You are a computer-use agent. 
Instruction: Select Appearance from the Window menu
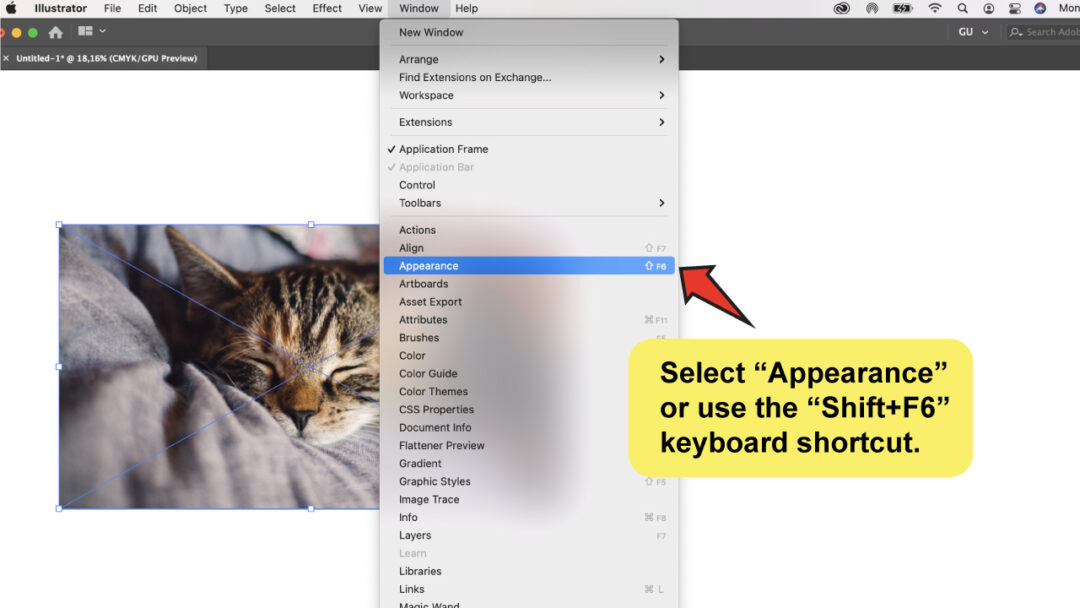pos(428,265)
